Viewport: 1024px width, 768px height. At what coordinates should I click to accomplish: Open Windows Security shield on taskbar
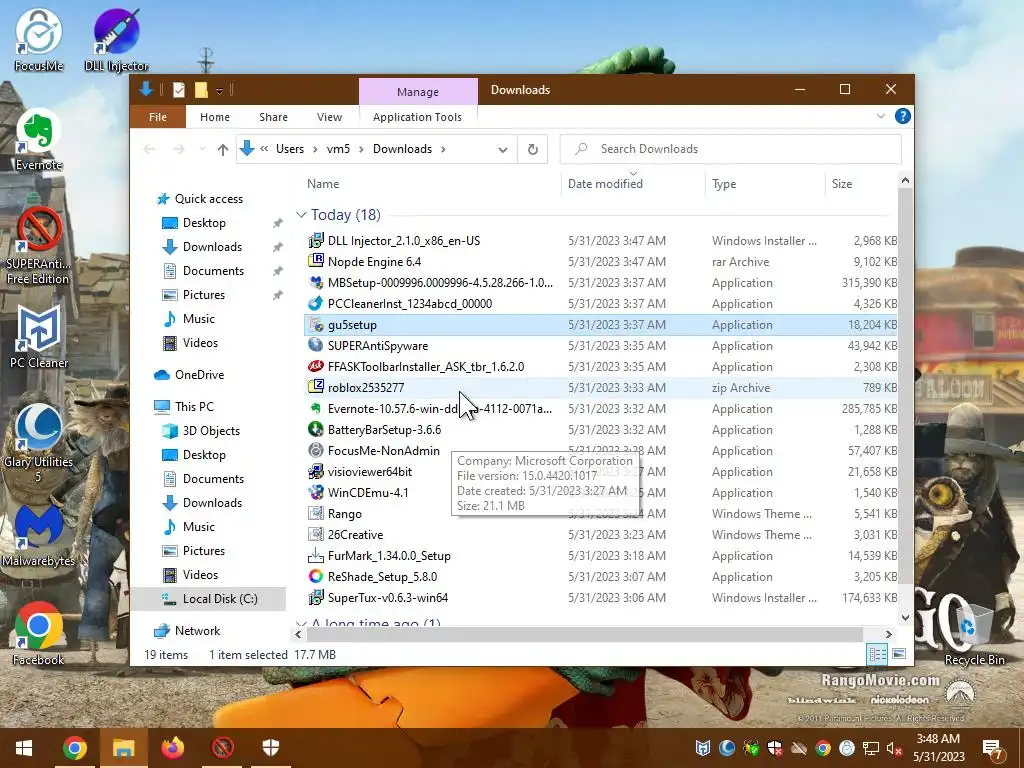click(270, 748)
